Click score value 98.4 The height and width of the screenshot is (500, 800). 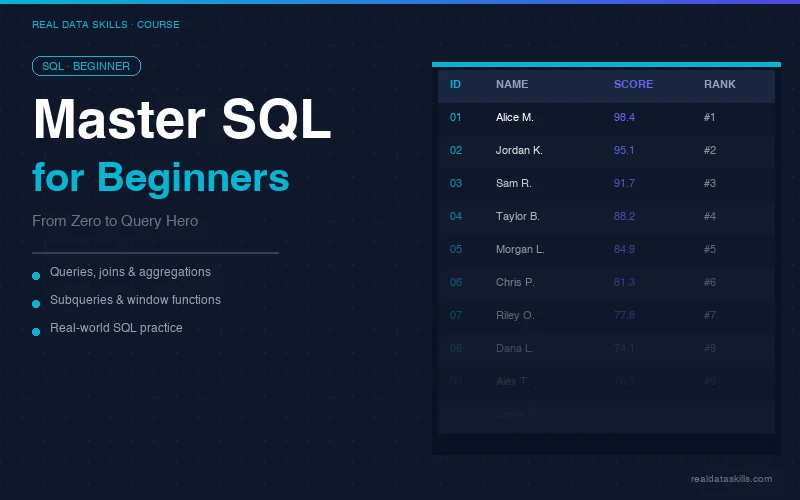coord(624,117)
